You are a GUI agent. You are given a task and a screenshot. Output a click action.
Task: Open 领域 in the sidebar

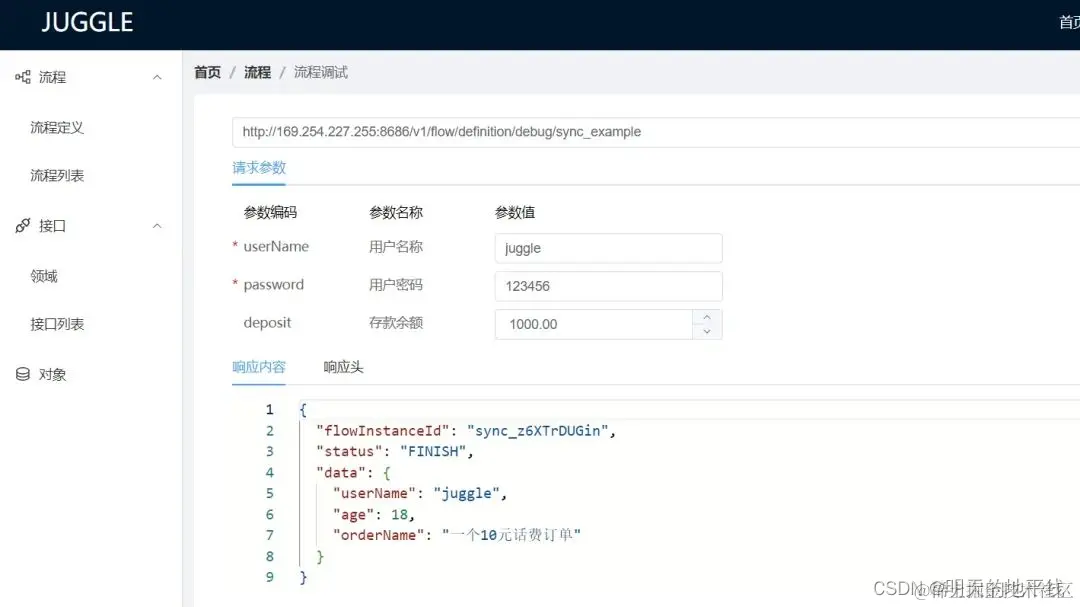pyautogui.click(x=44, y=276)
